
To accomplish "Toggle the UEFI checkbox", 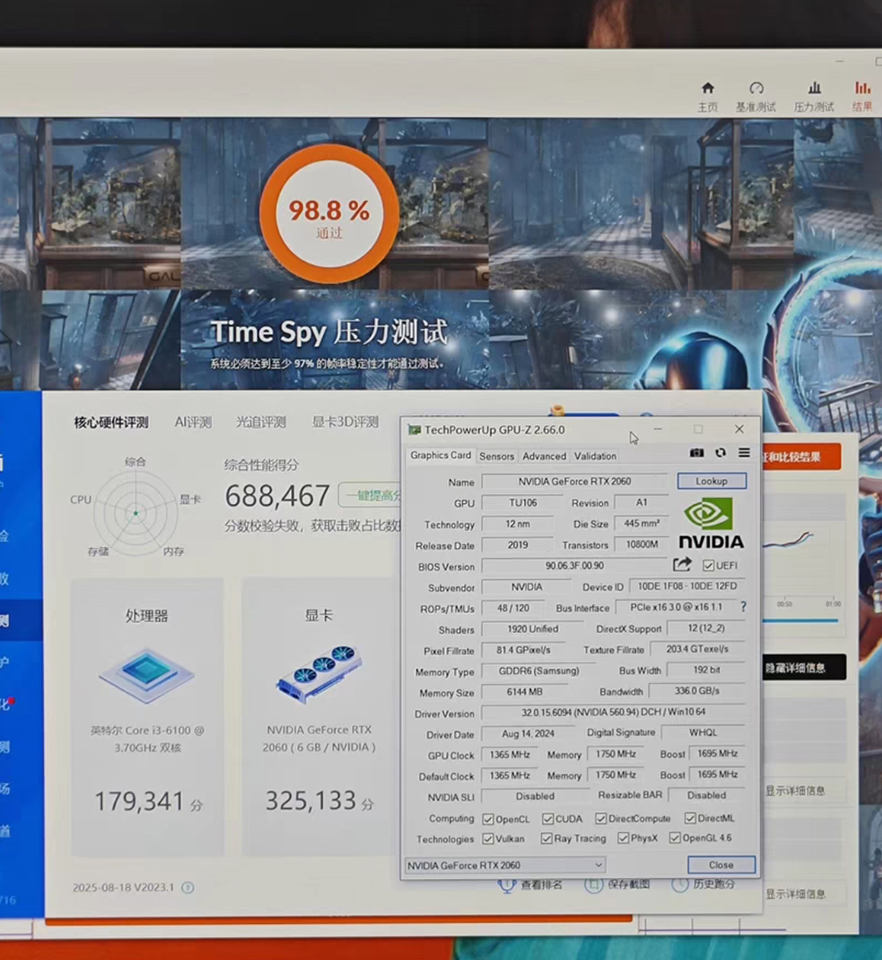I will coord(709,566).
